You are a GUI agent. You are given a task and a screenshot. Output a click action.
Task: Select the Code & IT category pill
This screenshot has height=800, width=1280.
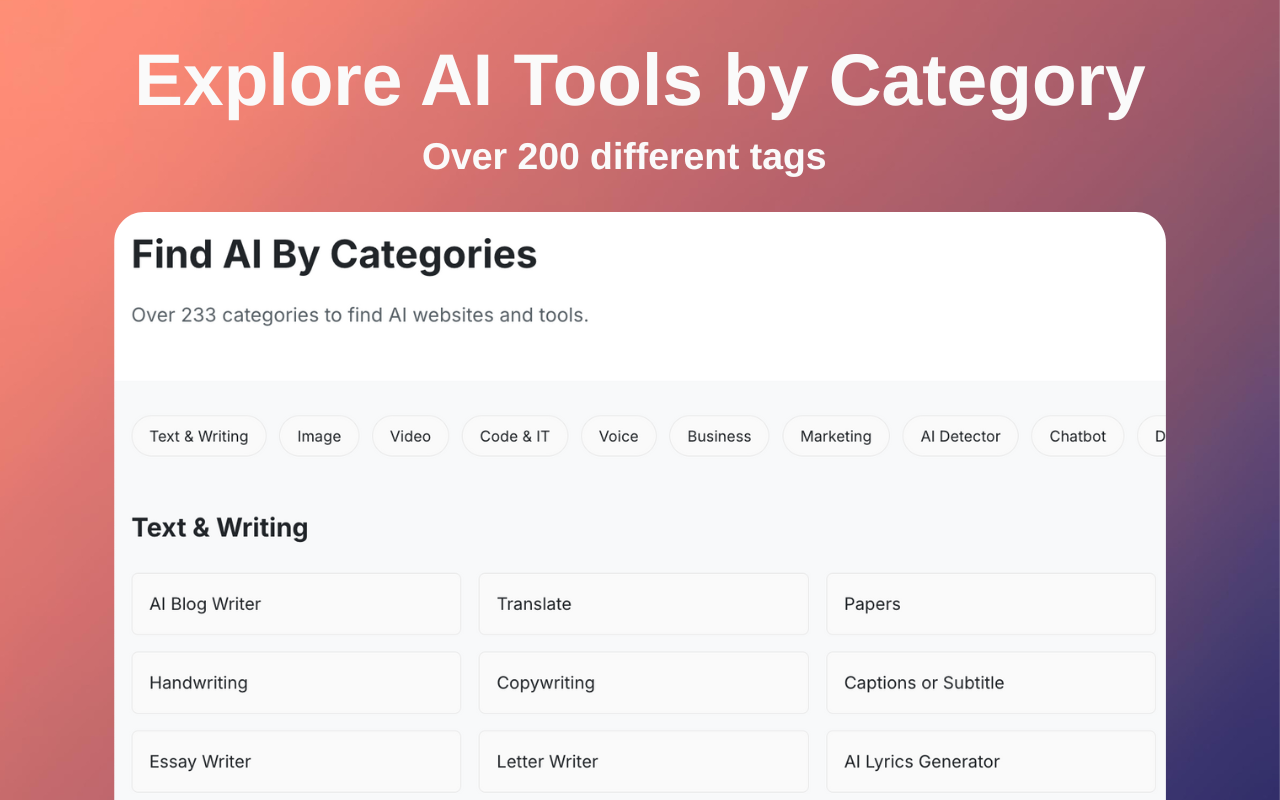[x=514, y=436]
